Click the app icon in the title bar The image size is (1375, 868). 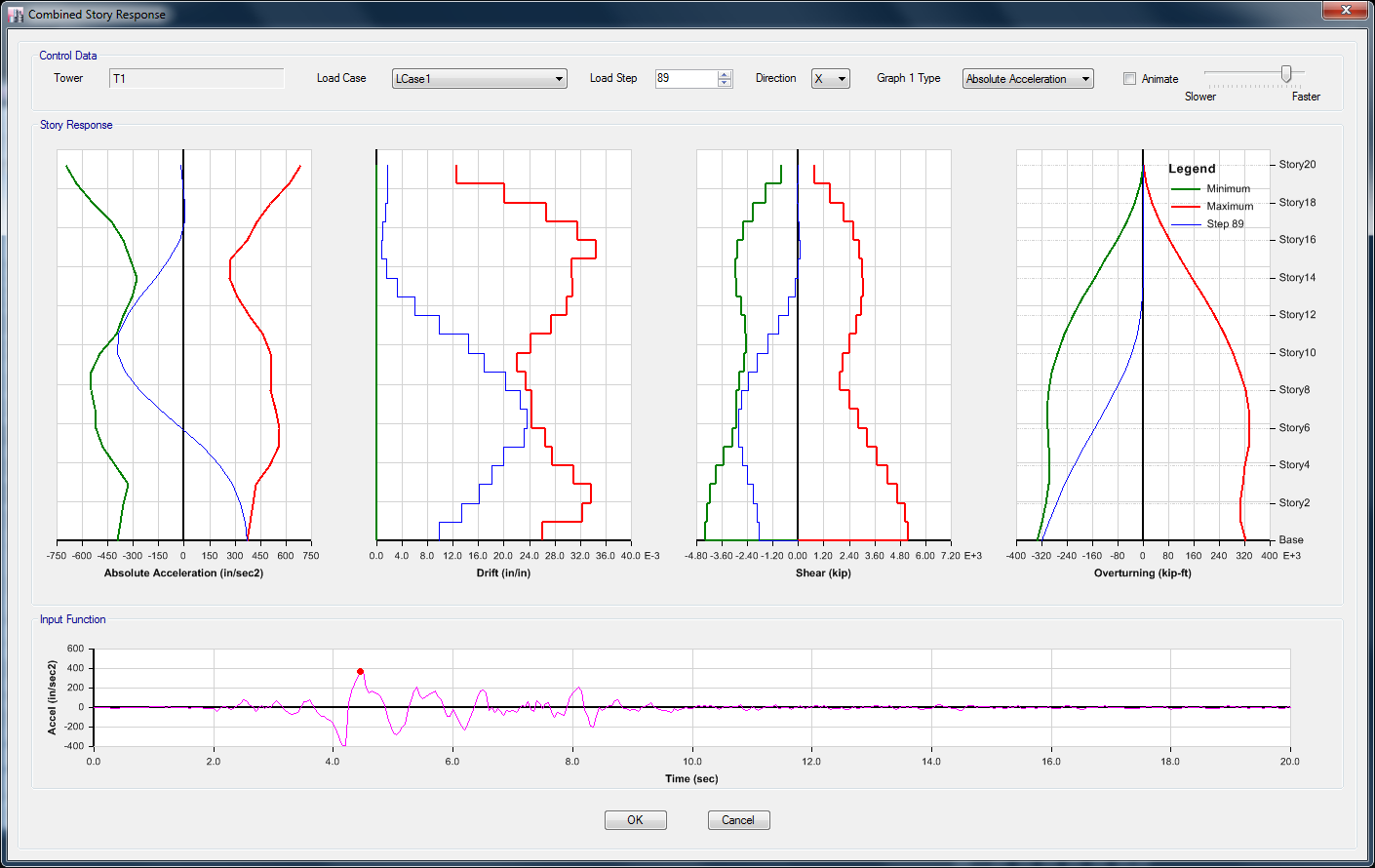point(15,15)
